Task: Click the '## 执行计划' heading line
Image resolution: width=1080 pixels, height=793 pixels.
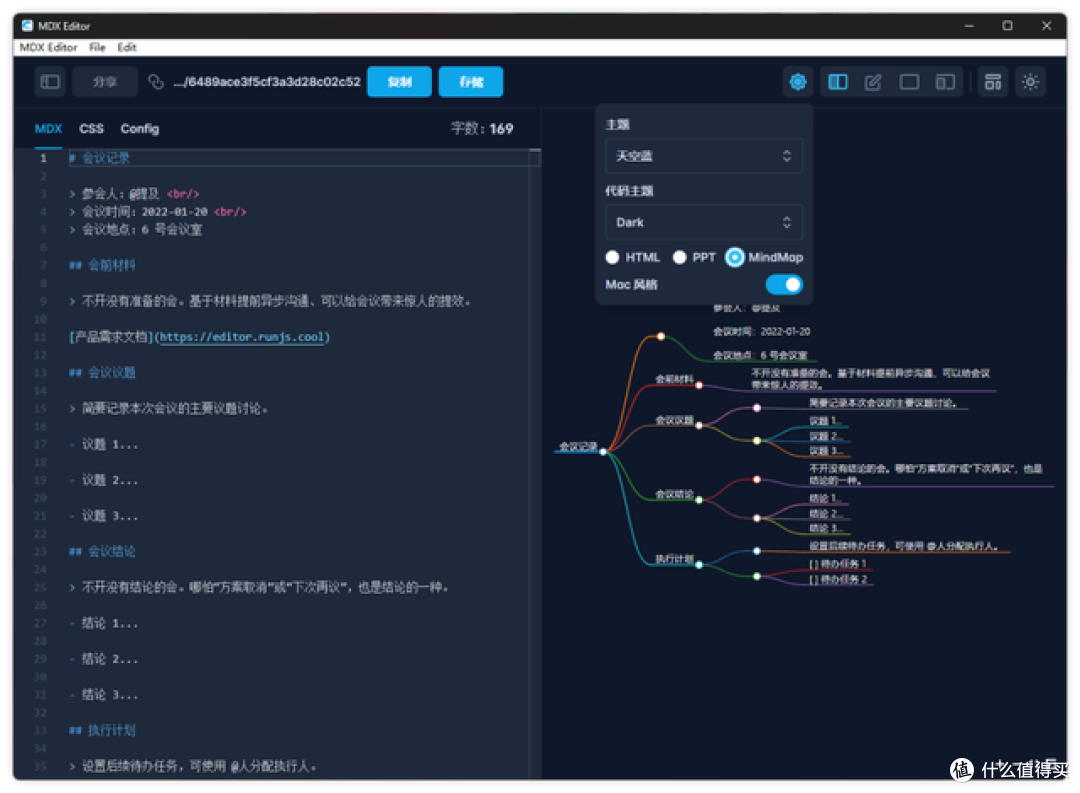Action: point(102,730)
